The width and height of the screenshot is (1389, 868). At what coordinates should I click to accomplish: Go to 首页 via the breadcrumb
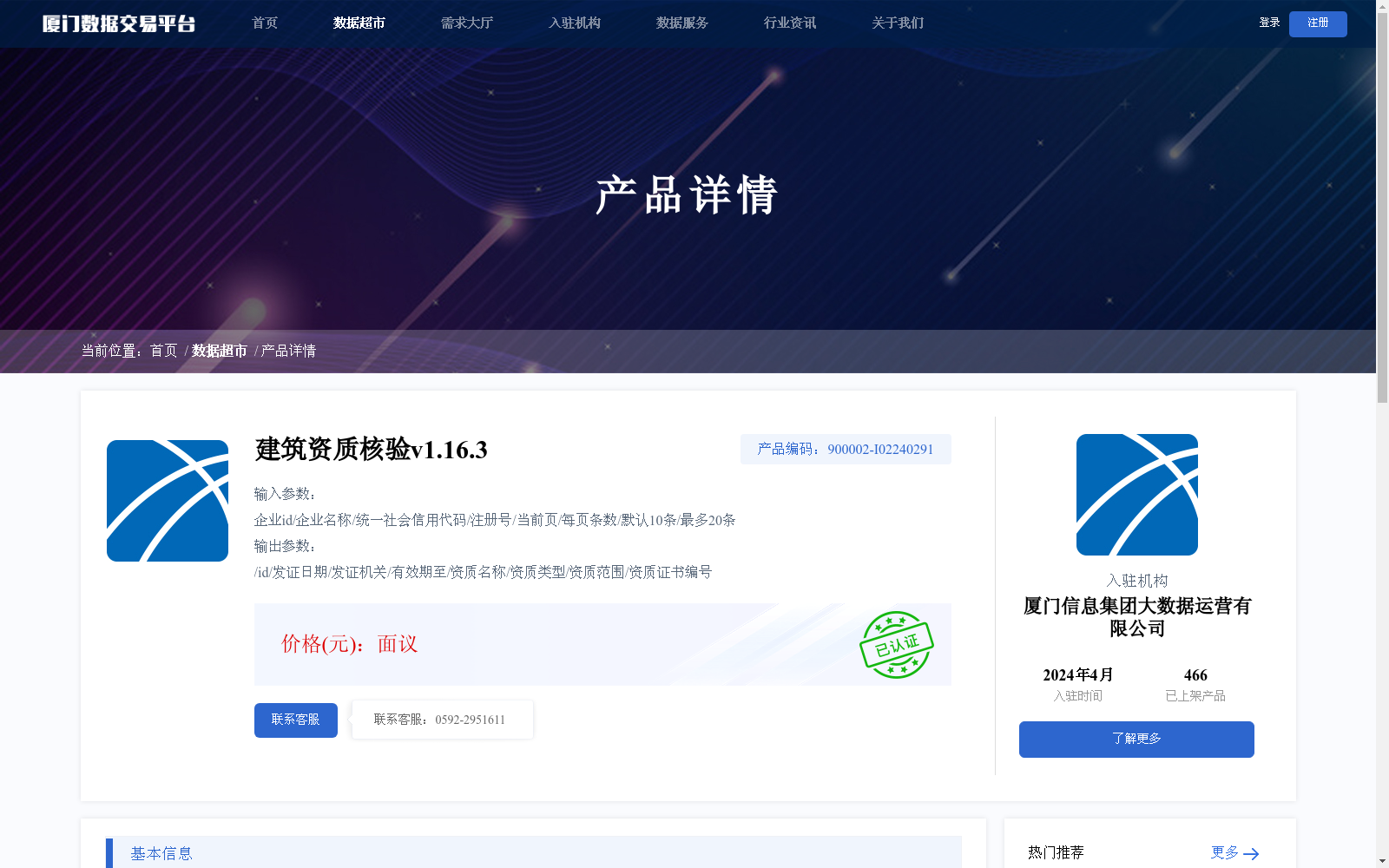[x=164, y=351]
